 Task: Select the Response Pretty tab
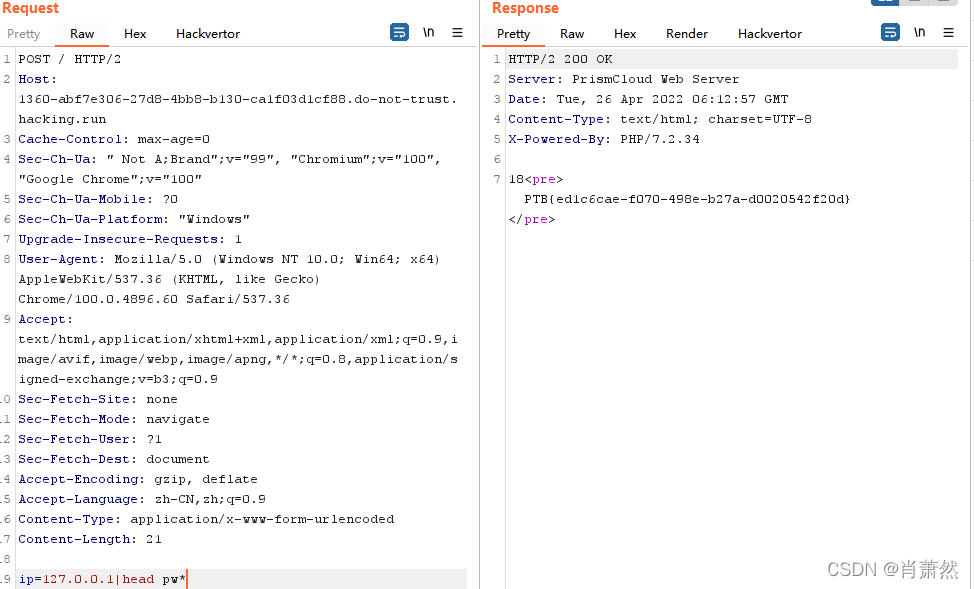pyautogui.click(x=513, y=34)
